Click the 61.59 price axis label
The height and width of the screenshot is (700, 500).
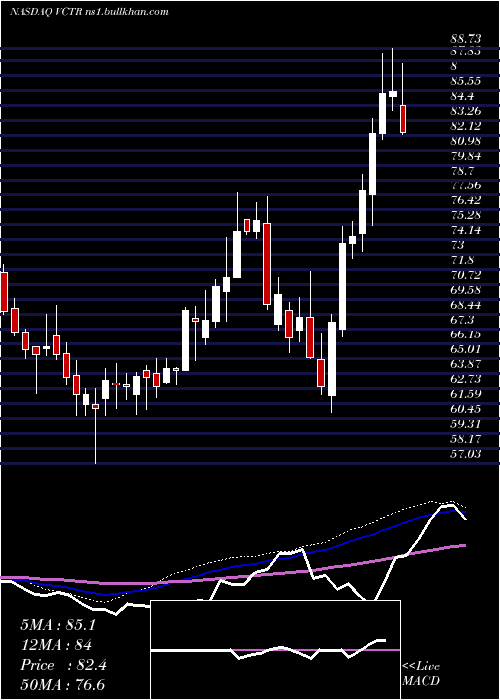[466, 394]
